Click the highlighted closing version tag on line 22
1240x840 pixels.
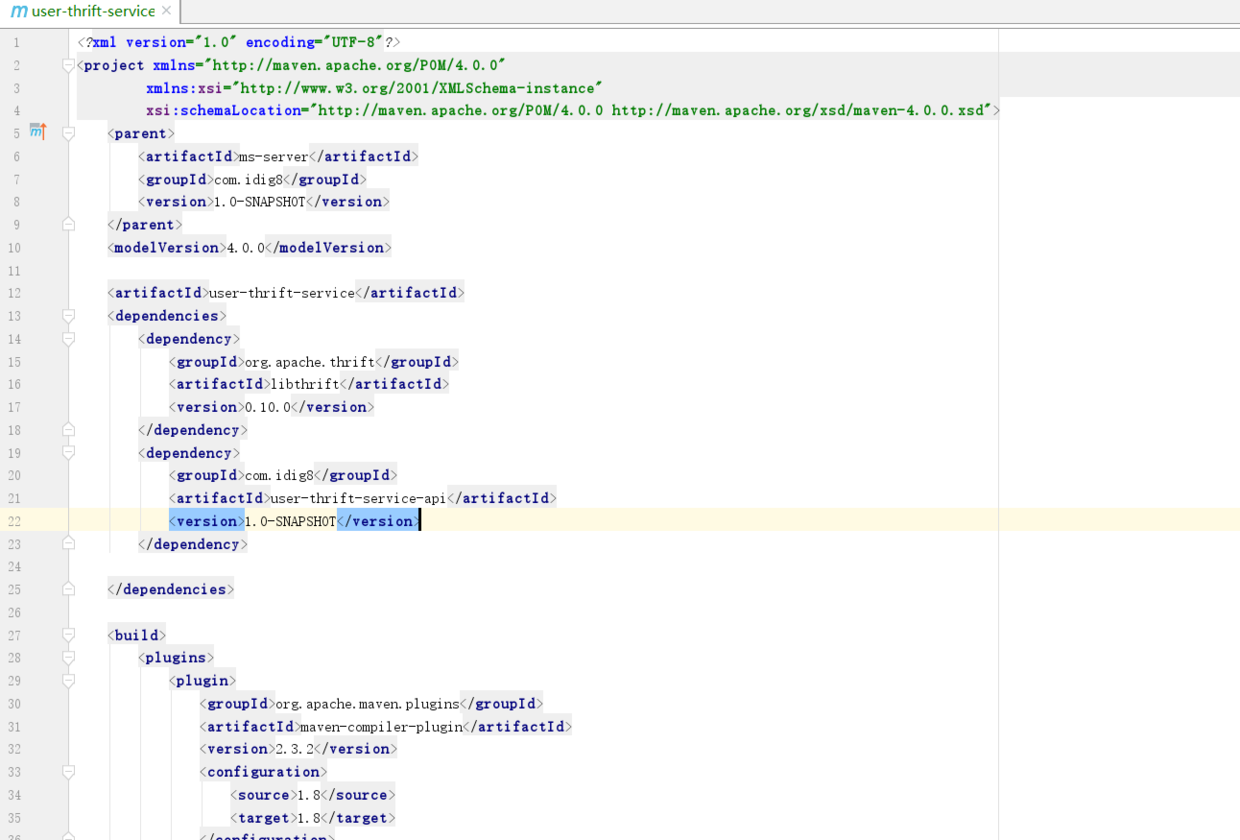click(378, 521)
